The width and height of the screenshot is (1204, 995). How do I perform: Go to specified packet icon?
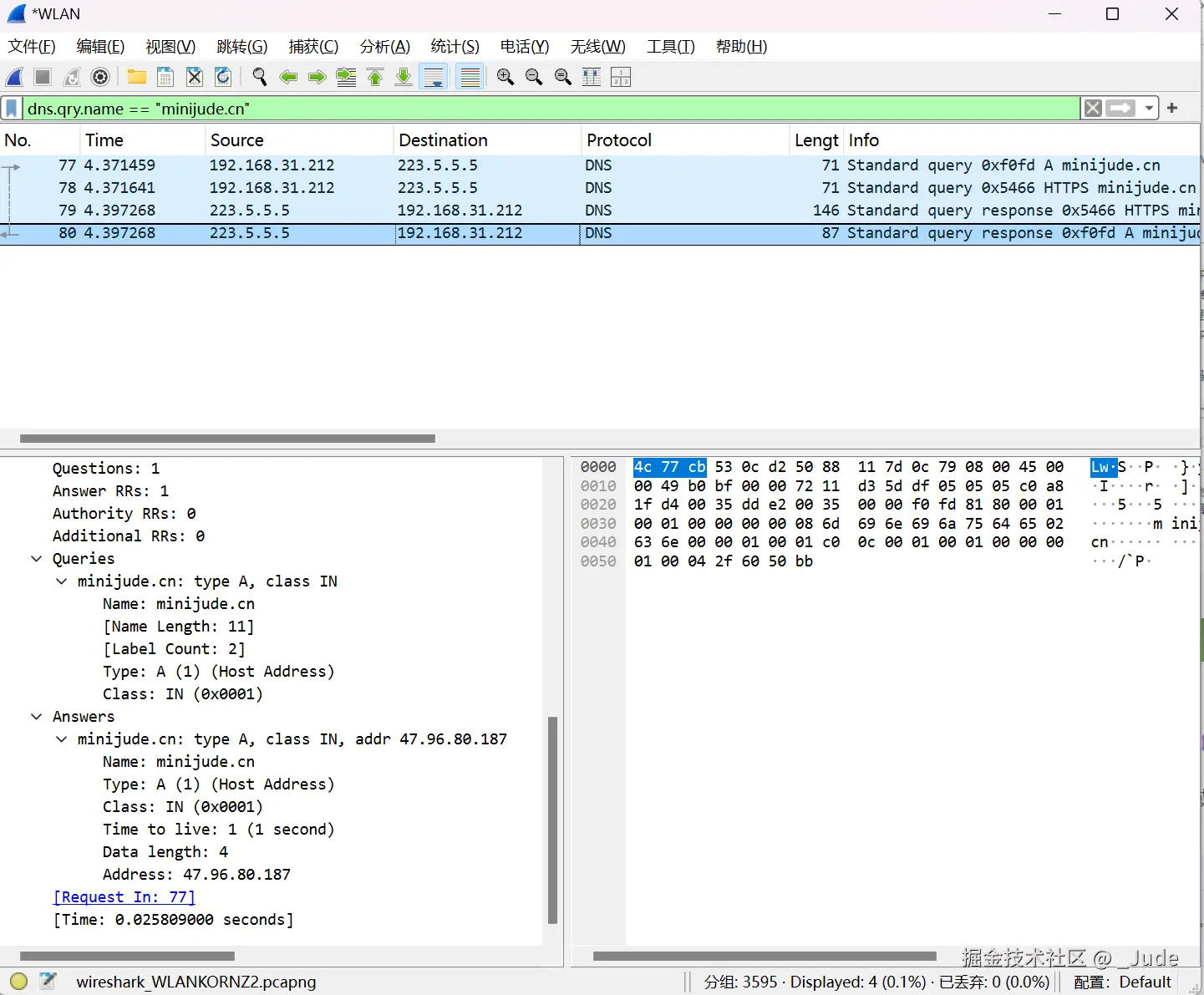click(x=346, y=77)
